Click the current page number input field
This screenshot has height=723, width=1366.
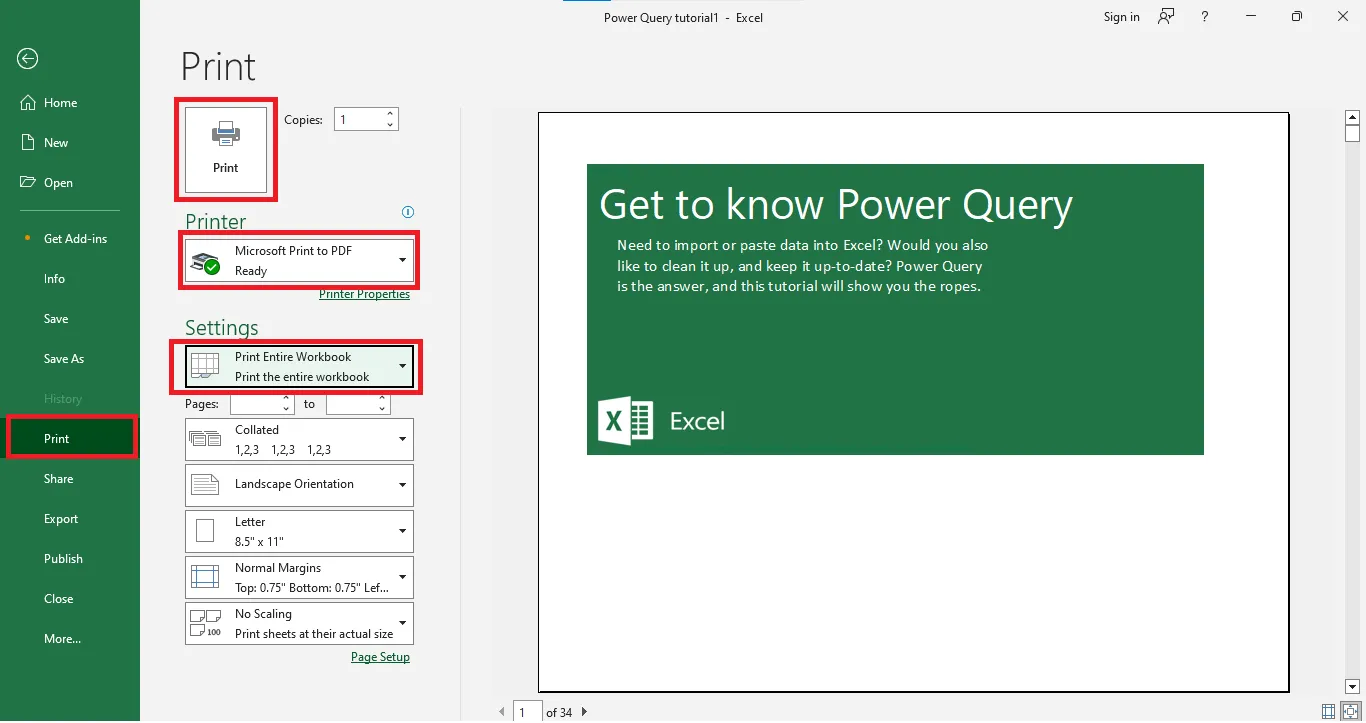pyautogui.click(x=527, y=711)
